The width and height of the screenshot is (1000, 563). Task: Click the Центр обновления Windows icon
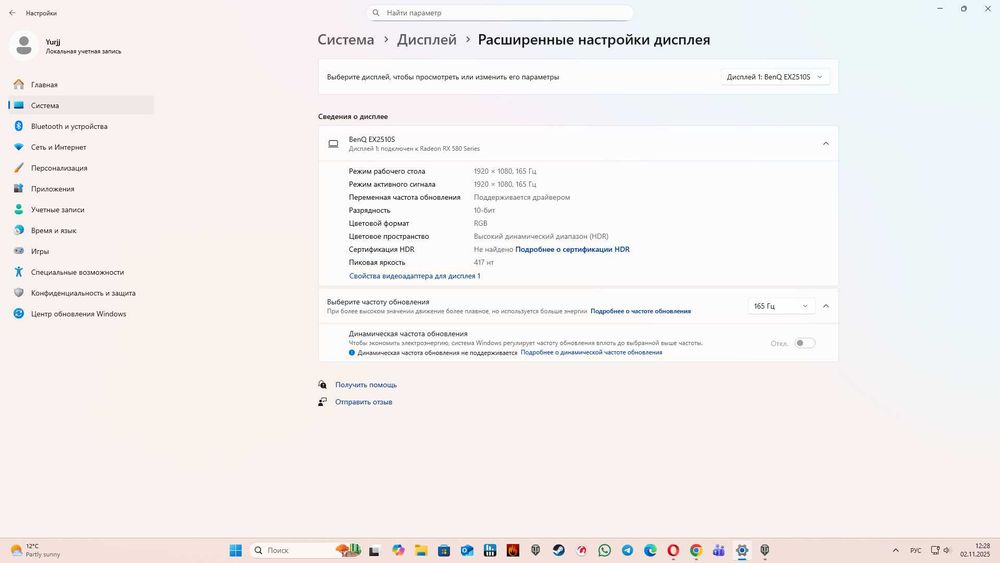[18, 314]
